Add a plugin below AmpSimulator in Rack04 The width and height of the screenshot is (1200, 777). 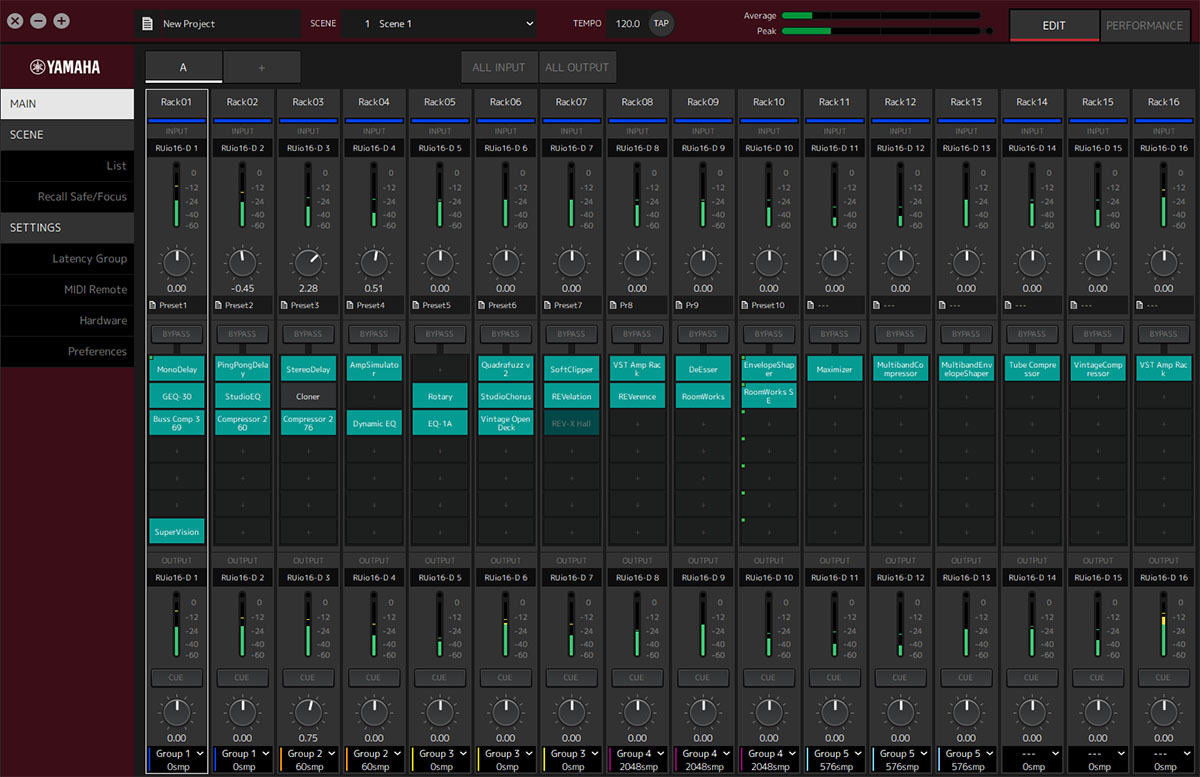(x=374, y=397)
